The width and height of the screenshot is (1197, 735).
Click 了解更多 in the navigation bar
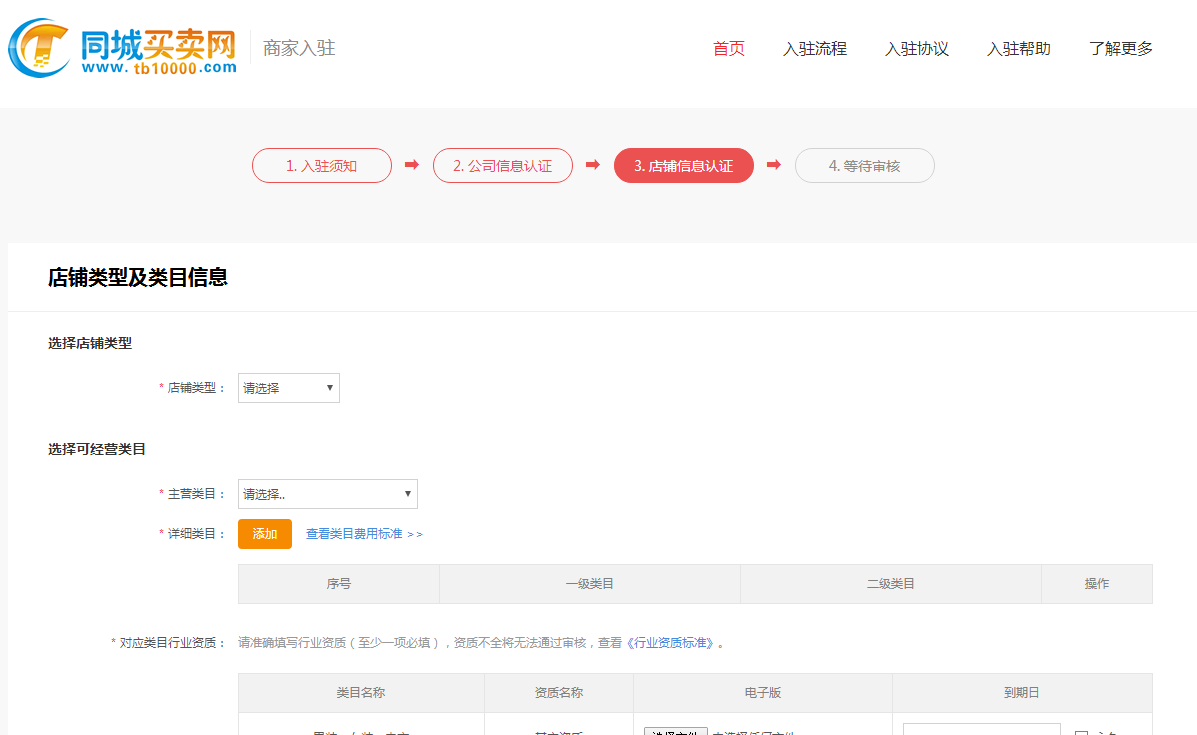pos(1120,48)
